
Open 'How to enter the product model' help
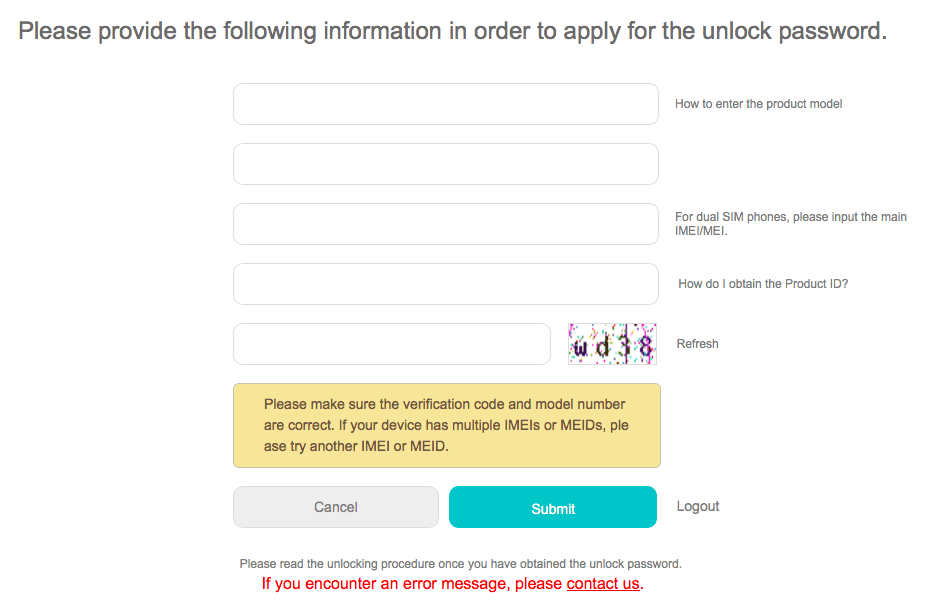click(x=758, y=104)
